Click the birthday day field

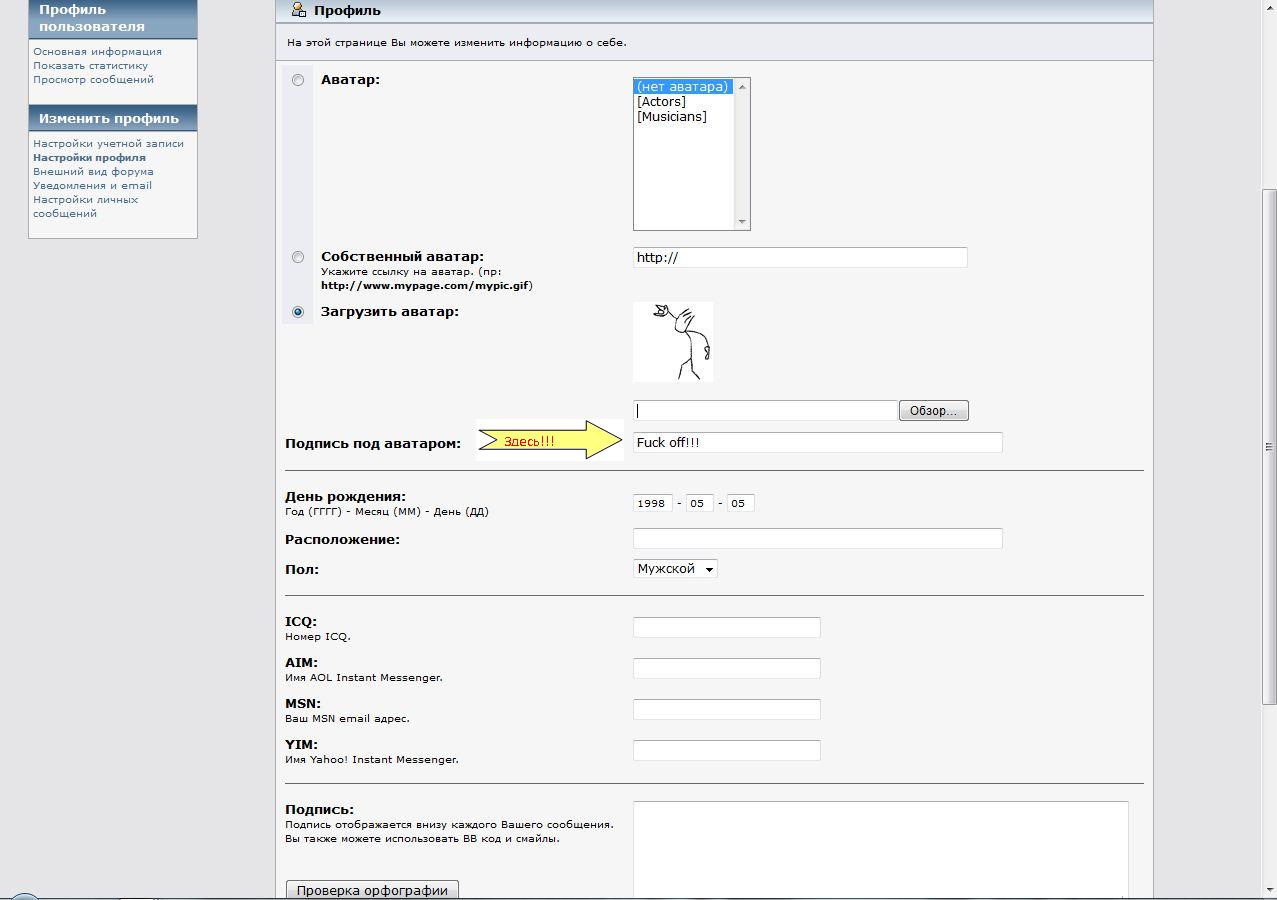click(x=740, y=503)
